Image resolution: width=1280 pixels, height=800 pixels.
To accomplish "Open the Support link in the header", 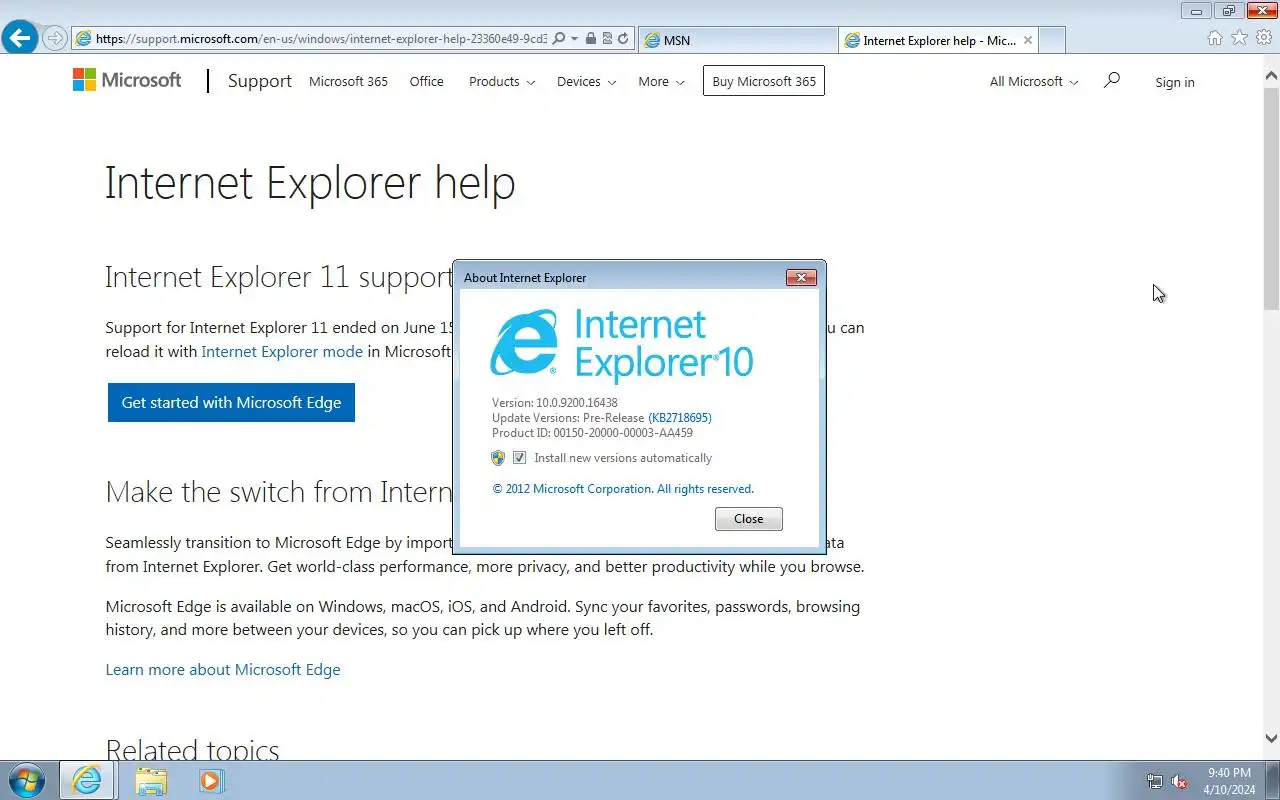I will [x=260, y=81].
